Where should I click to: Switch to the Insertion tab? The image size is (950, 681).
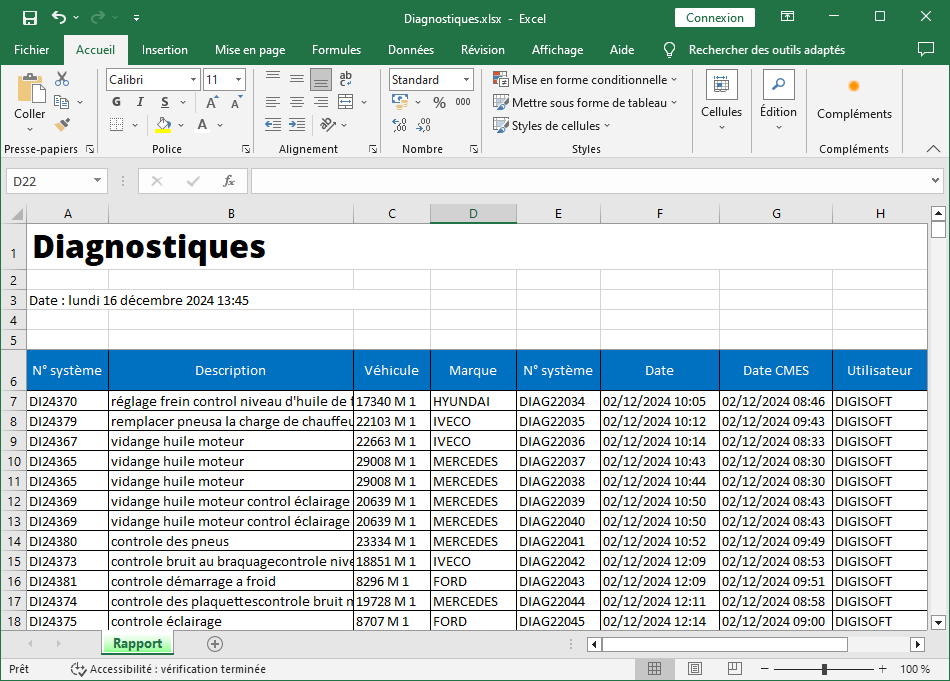pos(165,50)
